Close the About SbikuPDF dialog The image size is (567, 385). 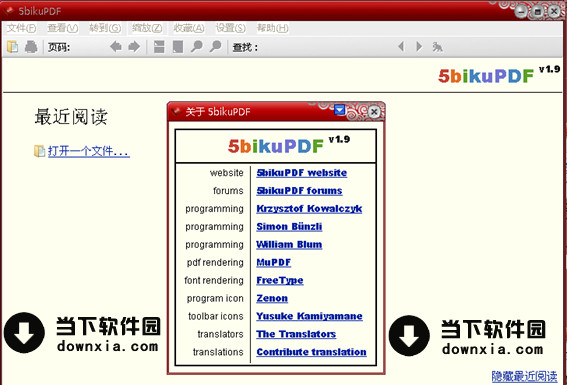coord(374,112)
